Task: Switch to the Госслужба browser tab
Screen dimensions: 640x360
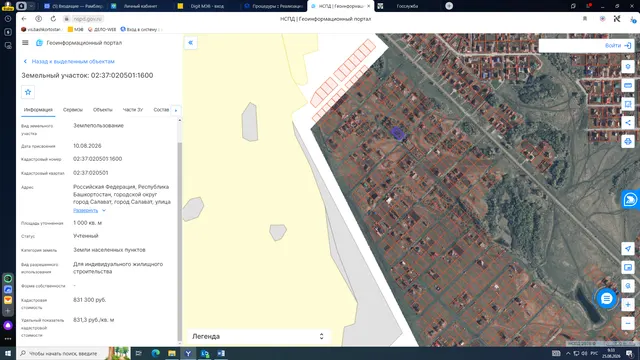Action: [x=407, y=6]
